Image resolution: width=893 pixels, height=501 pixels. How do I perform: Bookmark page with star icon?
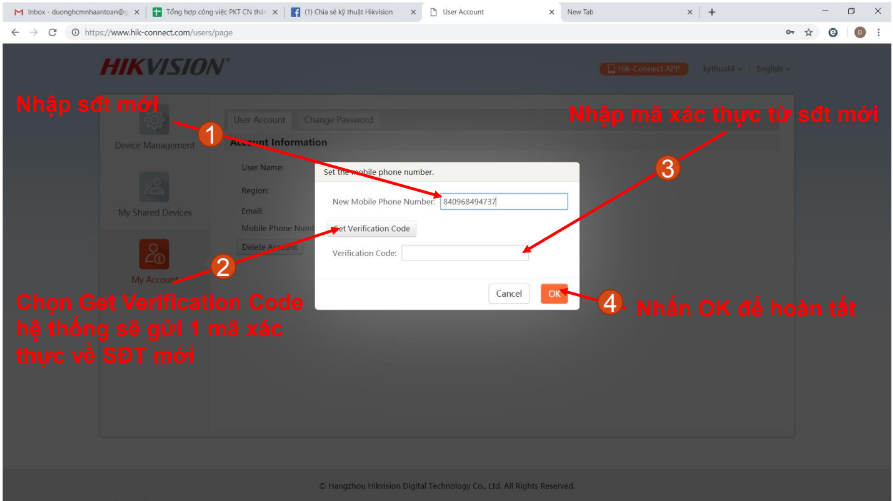click(x=809, y=32)
